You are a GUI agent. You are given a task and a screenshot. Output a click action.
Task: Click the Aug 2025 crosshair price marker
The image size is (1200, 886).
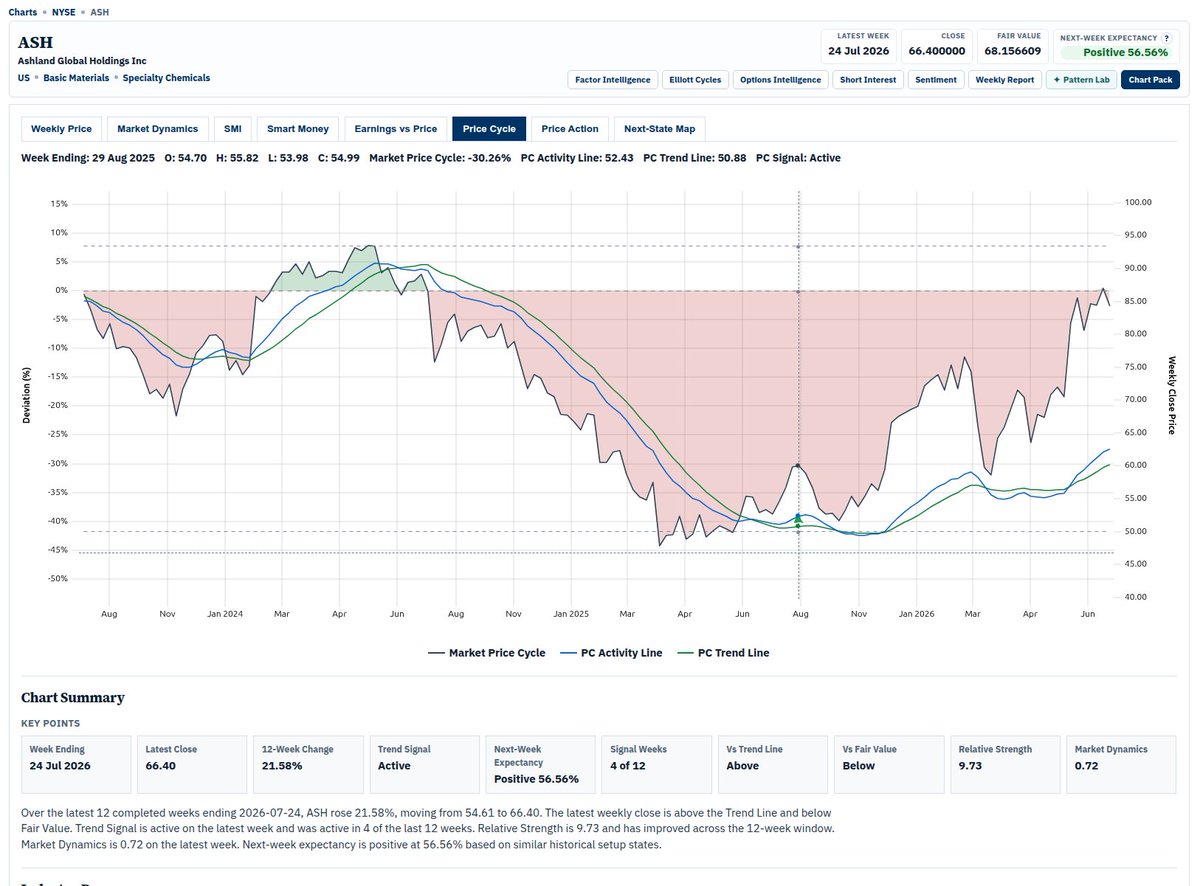pyautogui.click(x=798, y=466)
